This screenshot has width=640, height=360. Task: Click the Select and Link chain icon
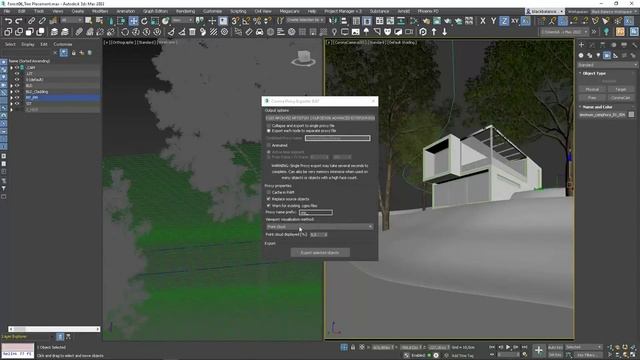pyautogui.click(x=31, y=20)
